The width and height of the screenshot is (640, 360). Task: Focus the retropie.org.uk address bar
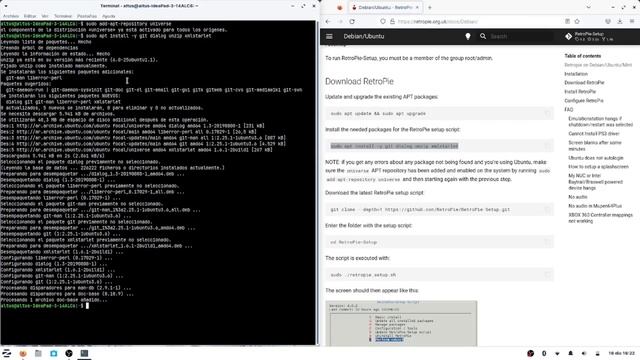[478, 21]
